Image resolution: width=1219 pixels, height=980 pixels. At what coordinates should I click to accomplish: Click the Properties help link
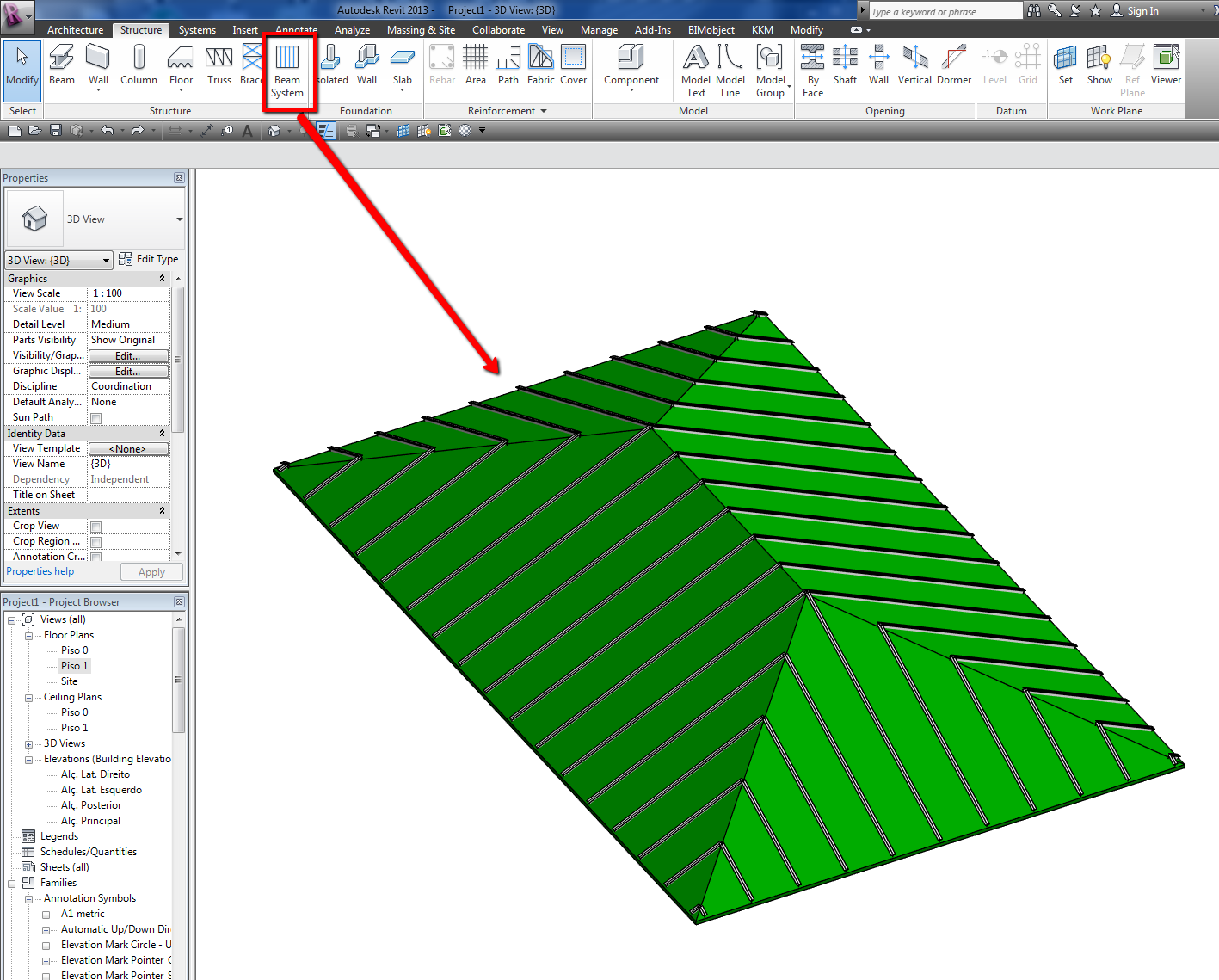point(40,571)
